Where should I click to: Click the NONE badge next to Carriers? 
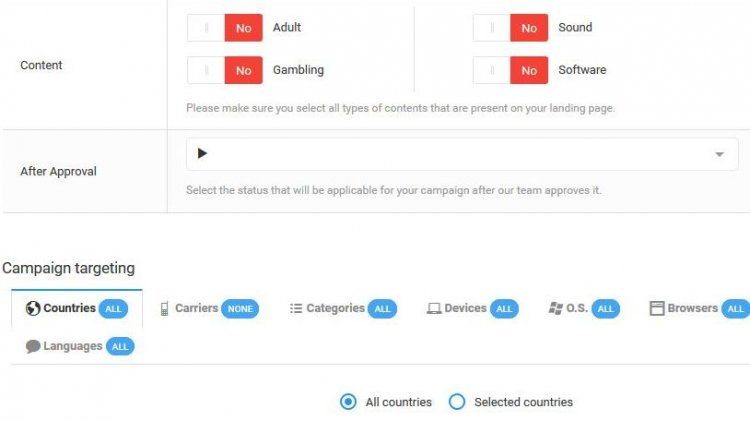tap(240, 309)
